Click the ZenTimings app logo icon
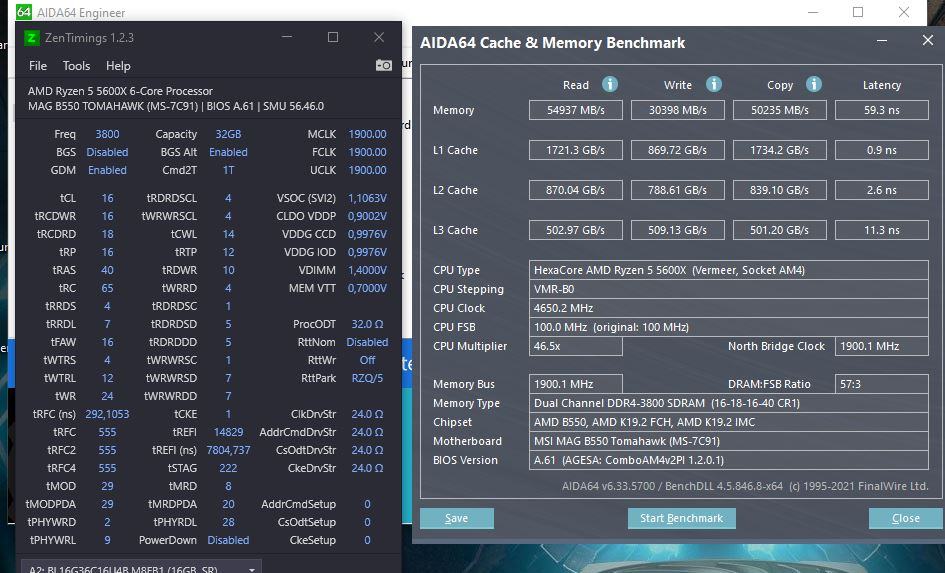This screenshot has width=945, height=573. coord(31,38)
